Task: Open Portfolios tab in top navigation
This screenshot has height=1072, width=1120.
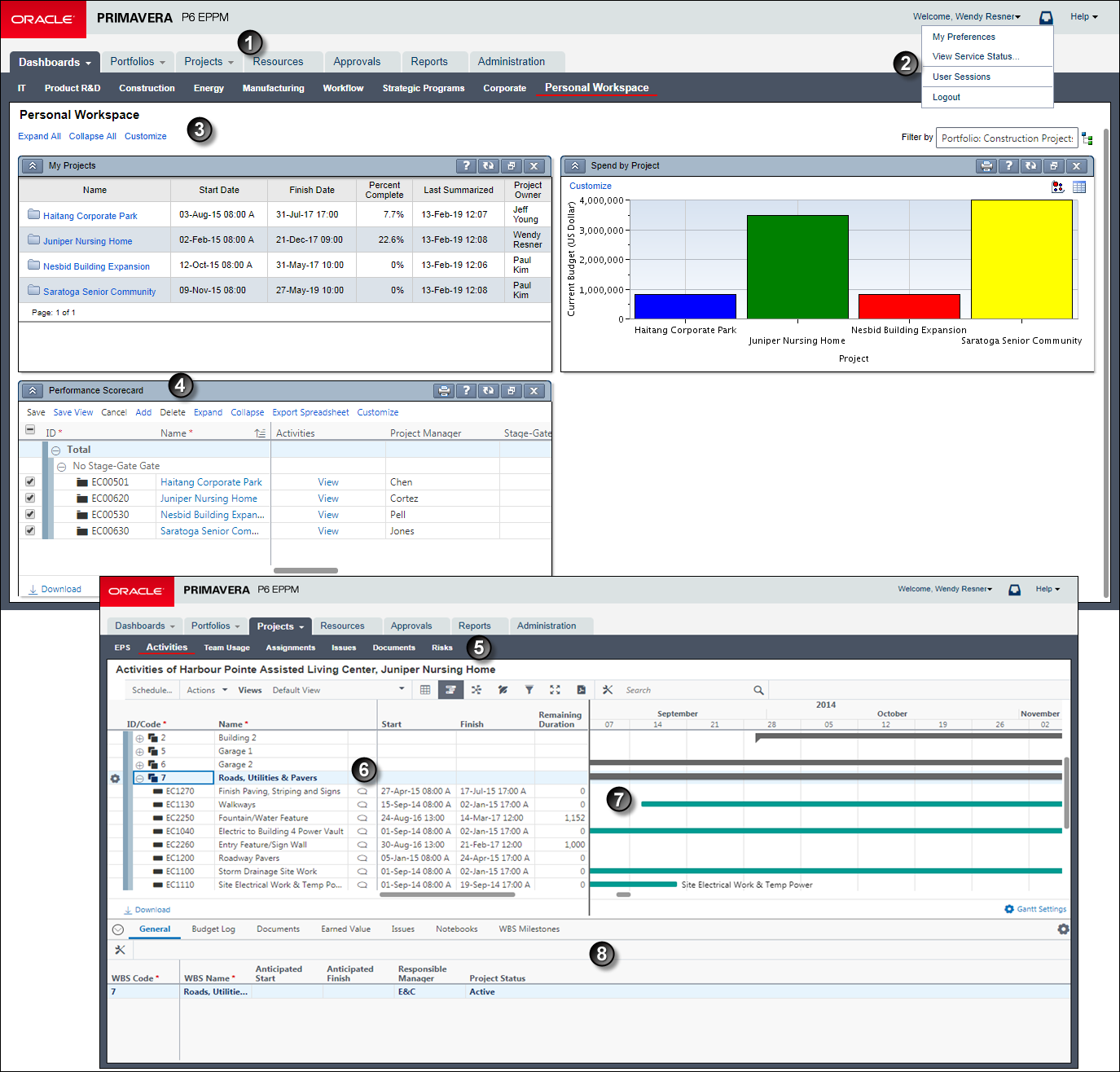Action: click(x=138, y=61)
